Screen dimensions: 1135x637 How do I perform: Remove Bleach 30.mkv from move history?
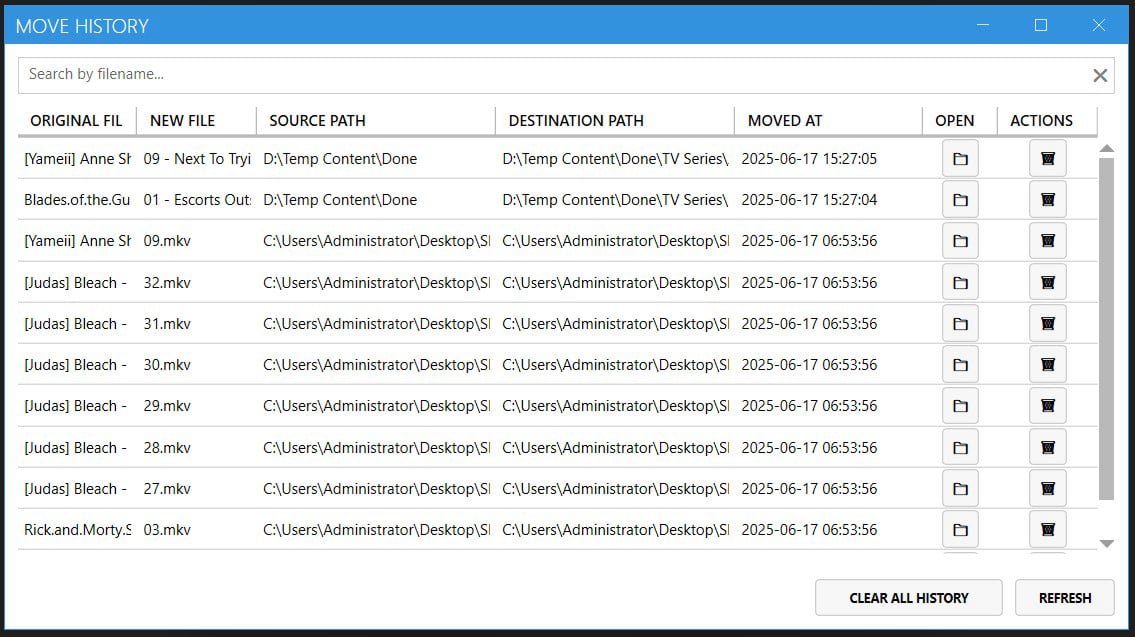pyautogui.click(x=1047, y=364)
